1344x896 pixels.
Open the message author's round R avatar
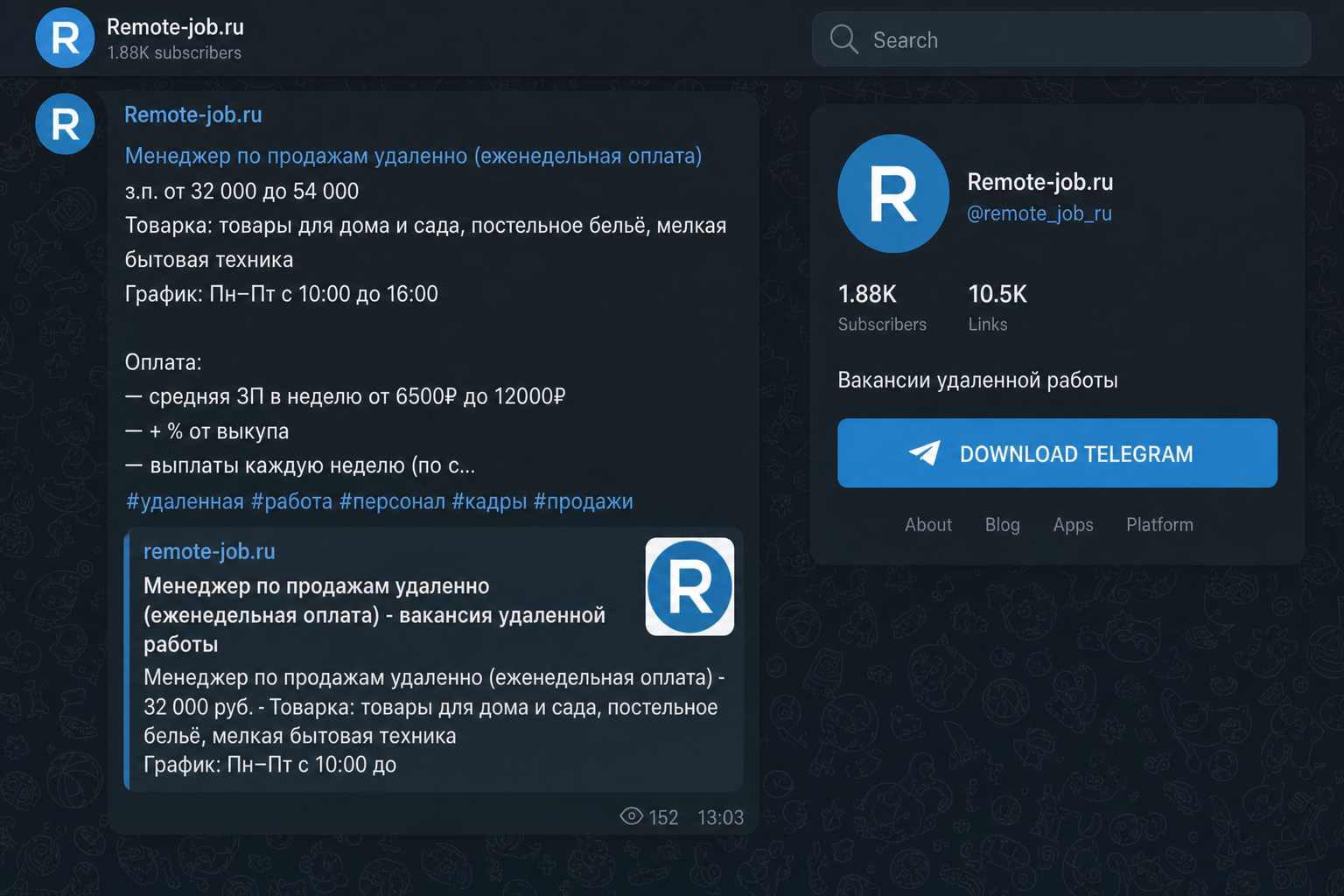tap(65, 123)
